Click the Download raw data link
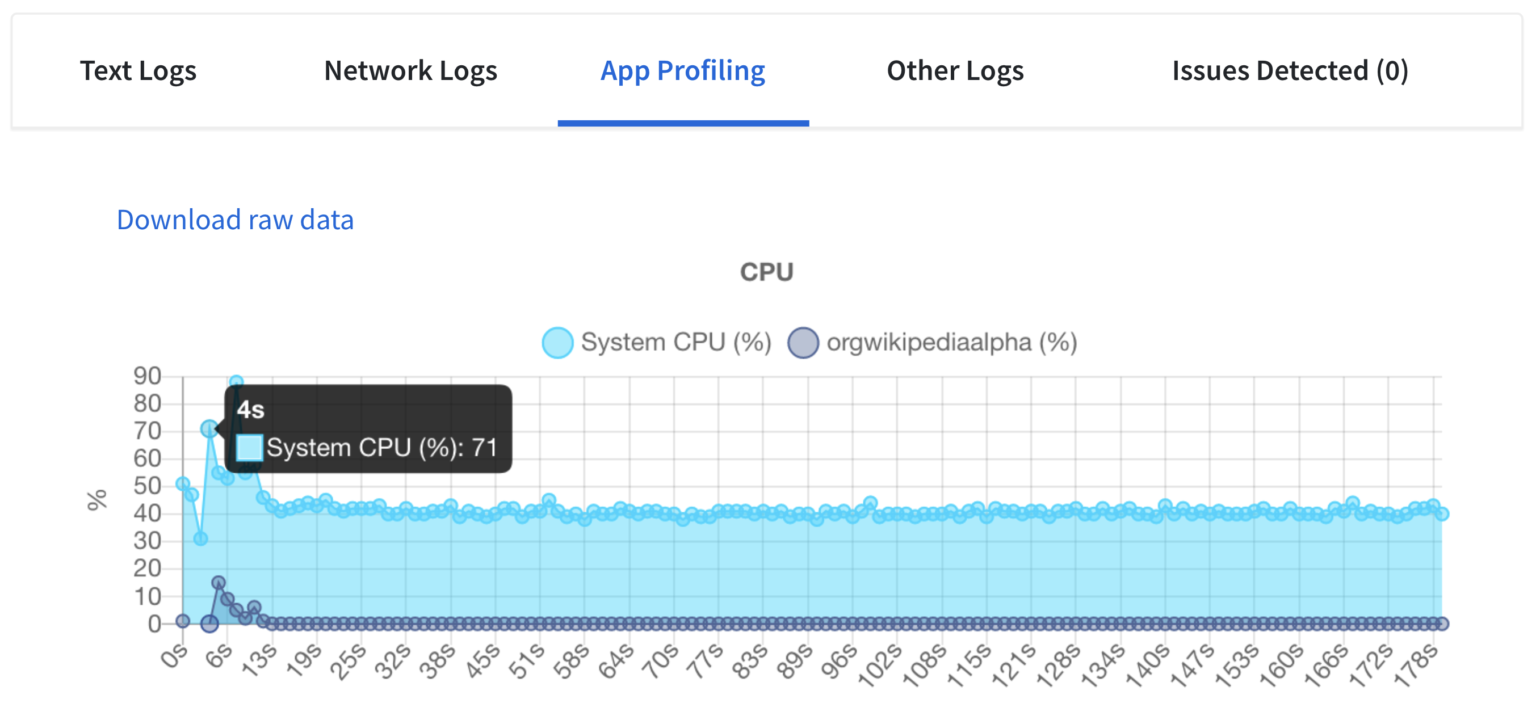Image resolution: width=1536 pixels, height=716 pixels. (x=235, y=220)
